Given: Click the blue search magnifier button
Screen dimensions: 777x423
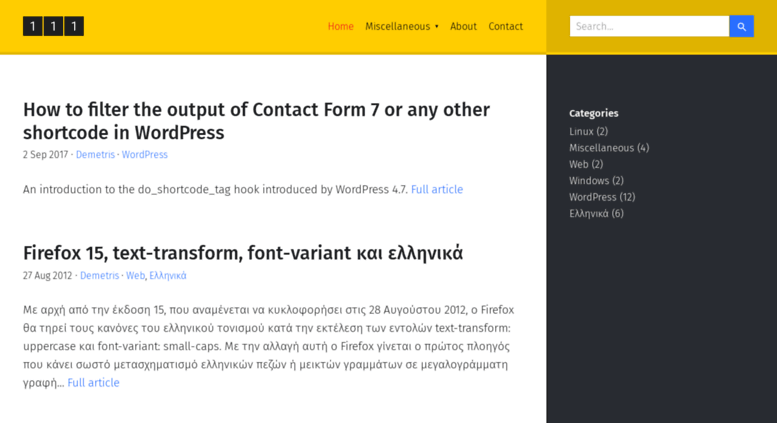Looking at the screenshot, I should [x=741, y=26].
